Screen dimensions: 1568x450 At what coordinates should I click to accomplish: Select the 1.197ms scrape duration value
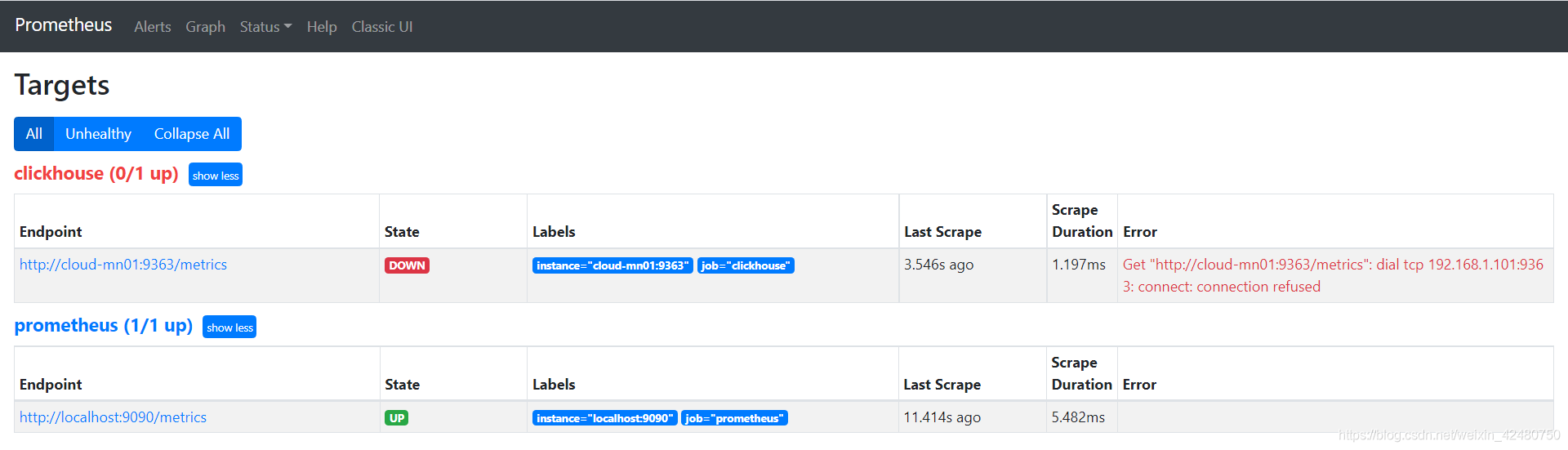point(1079,265)
